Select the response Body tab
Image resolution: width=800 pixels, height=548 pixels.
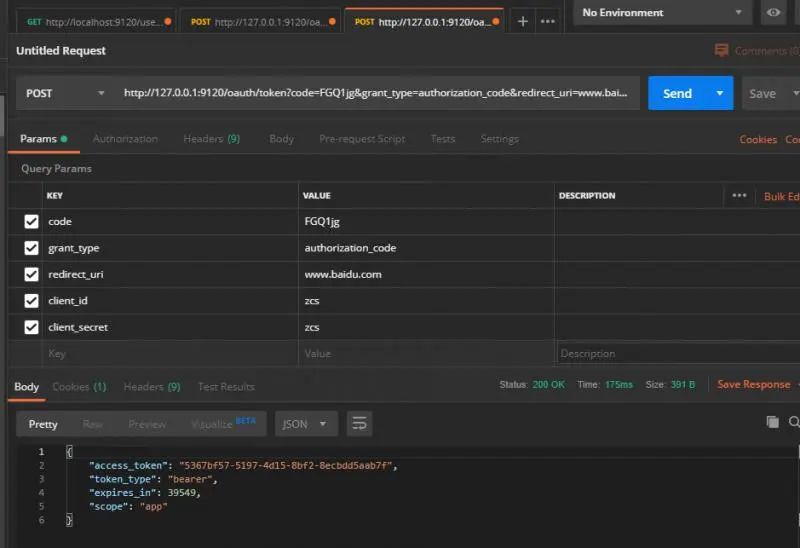[27, 387]
